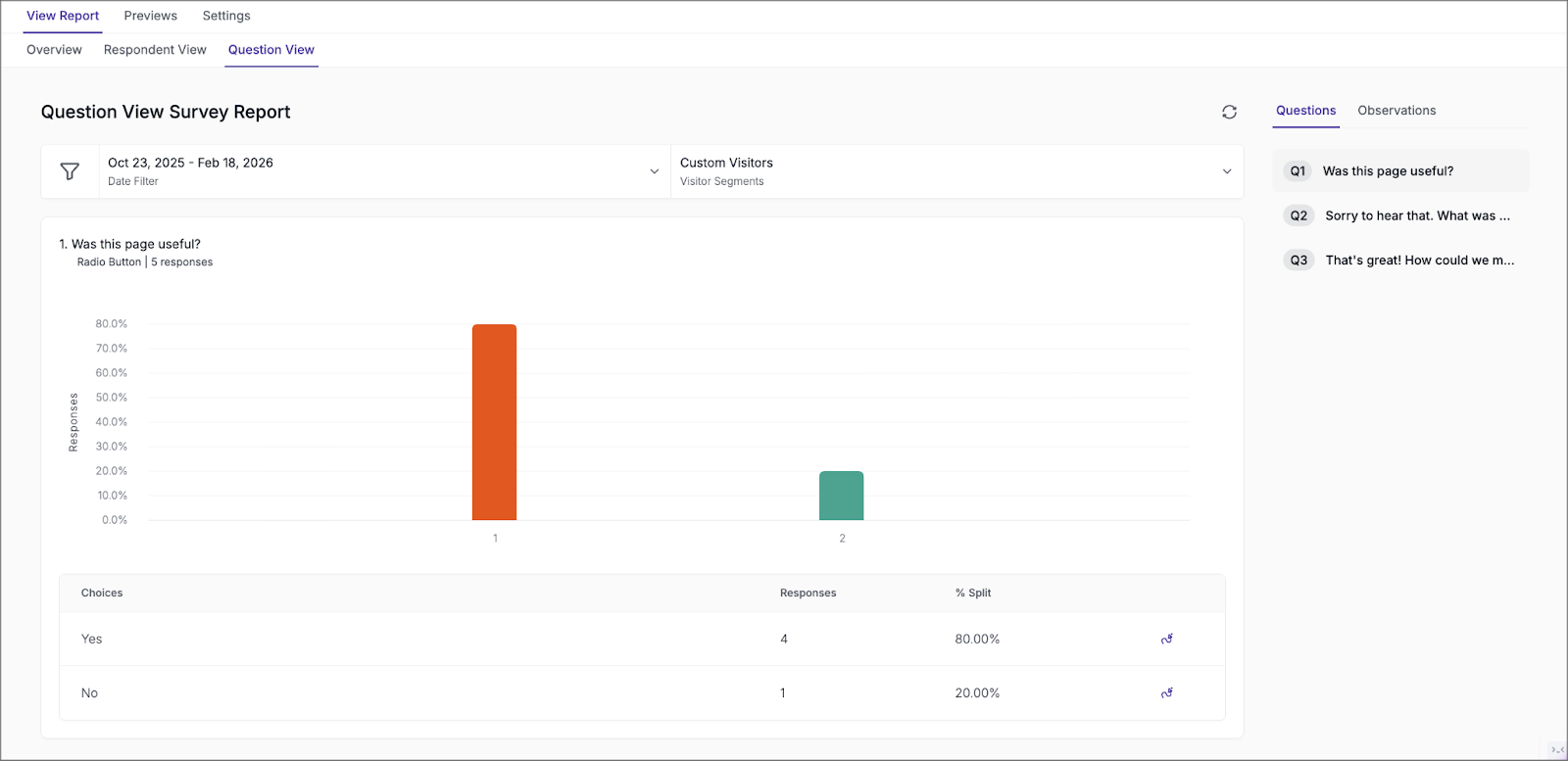Click the Q2 badge in questions list
The image size is (1568, 761).
click(x=1298, y=215)
